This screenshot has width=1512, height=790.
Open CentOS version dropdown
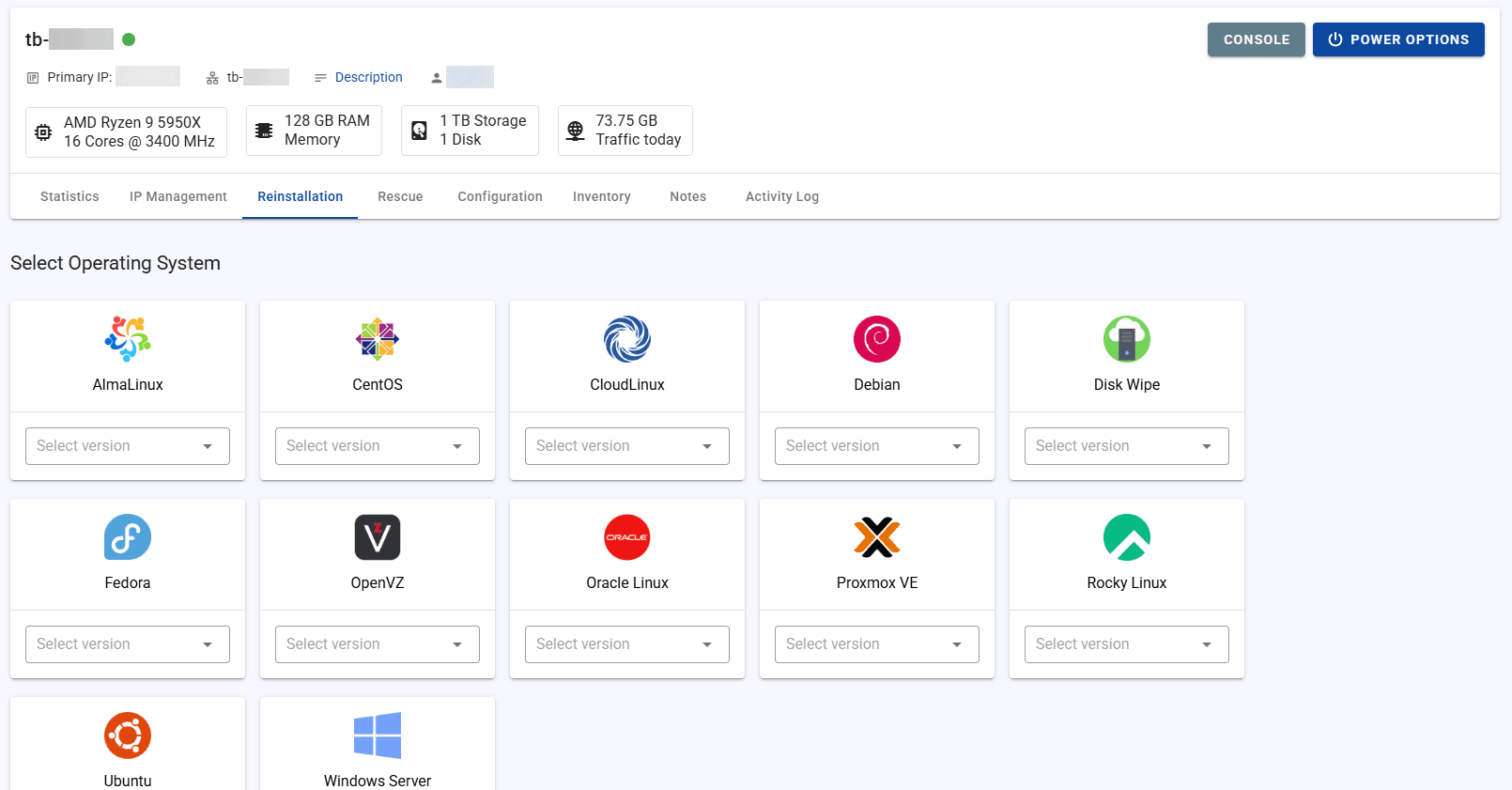pos(378,446)
